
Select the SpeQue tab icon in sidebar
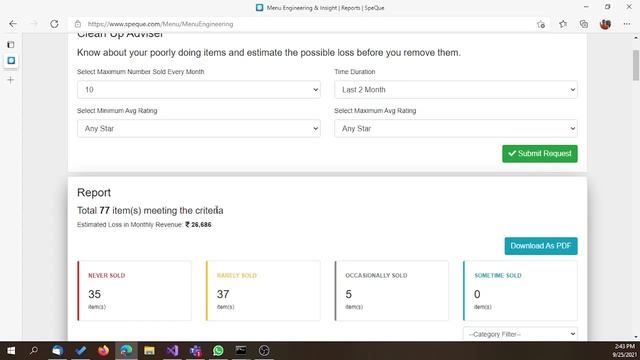click(11, 60)
